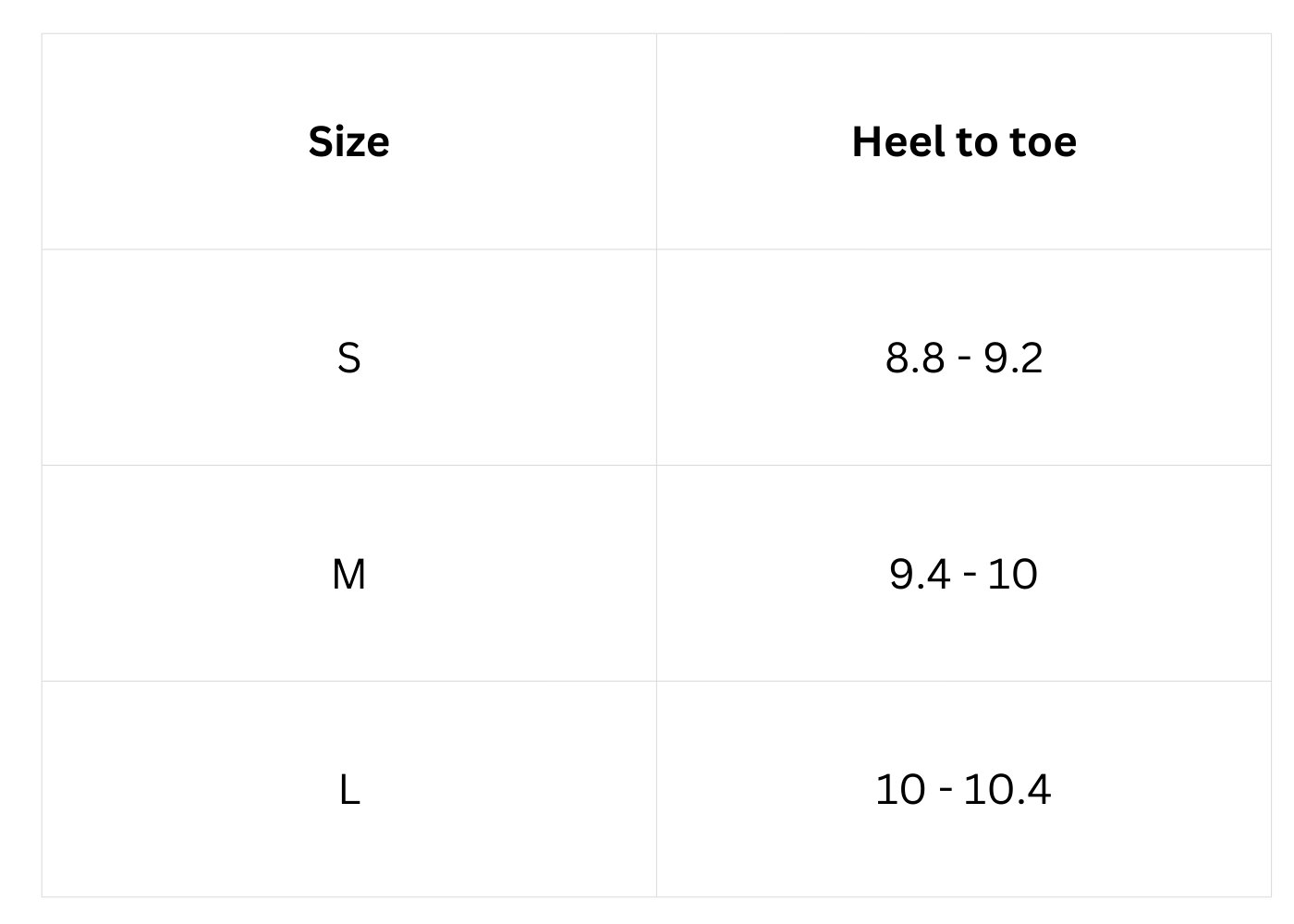The height and width of the screenshot is (924, 1294).
Task: Click the Size column header
Action: pos(348,142)
